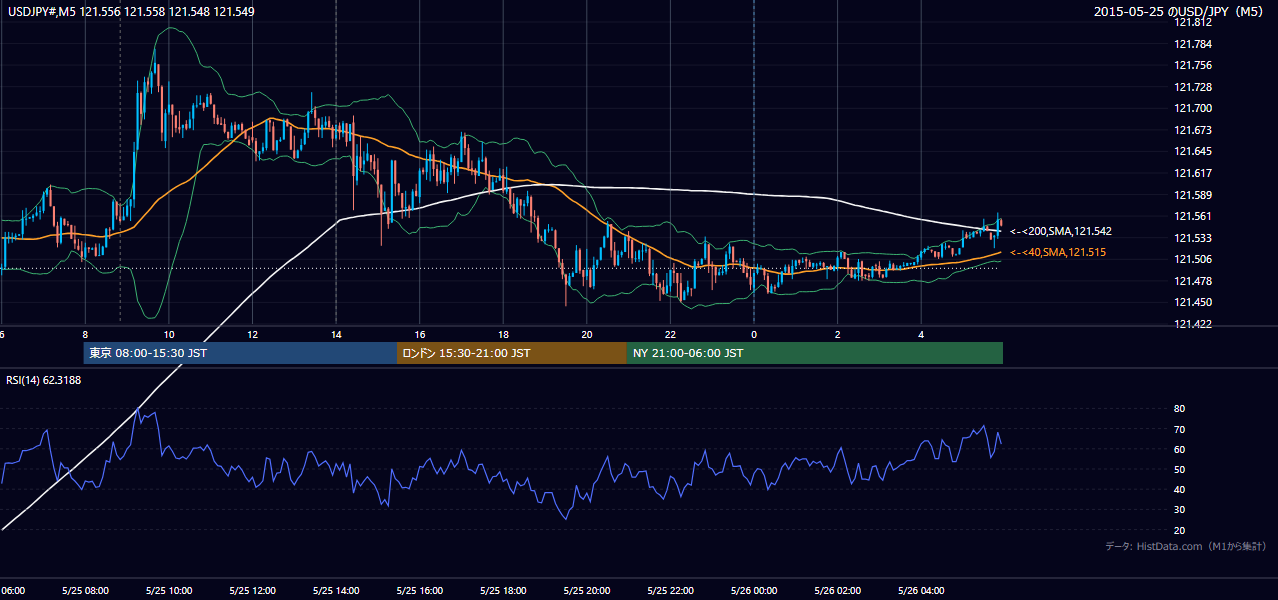1278x600 pixels.
Task: Click price axis label 121.617
Action: click(x=1193, y=173)
